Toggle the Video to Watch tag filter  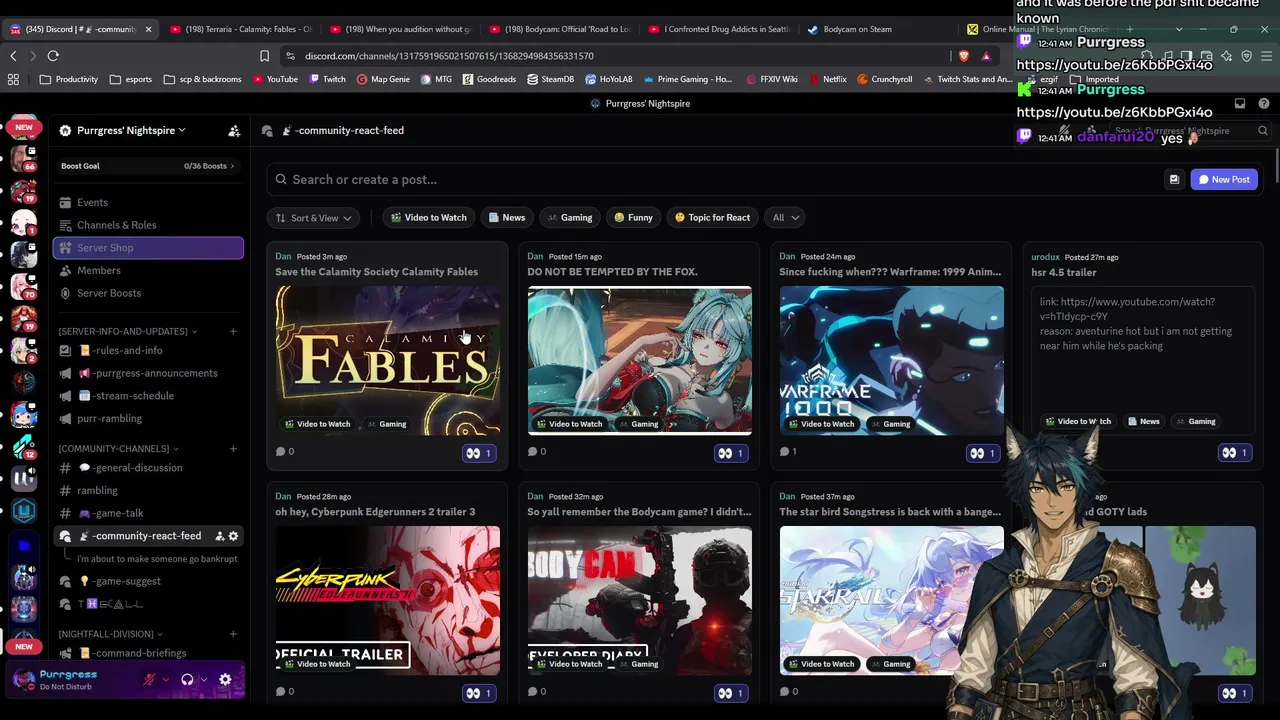point(428,218)
